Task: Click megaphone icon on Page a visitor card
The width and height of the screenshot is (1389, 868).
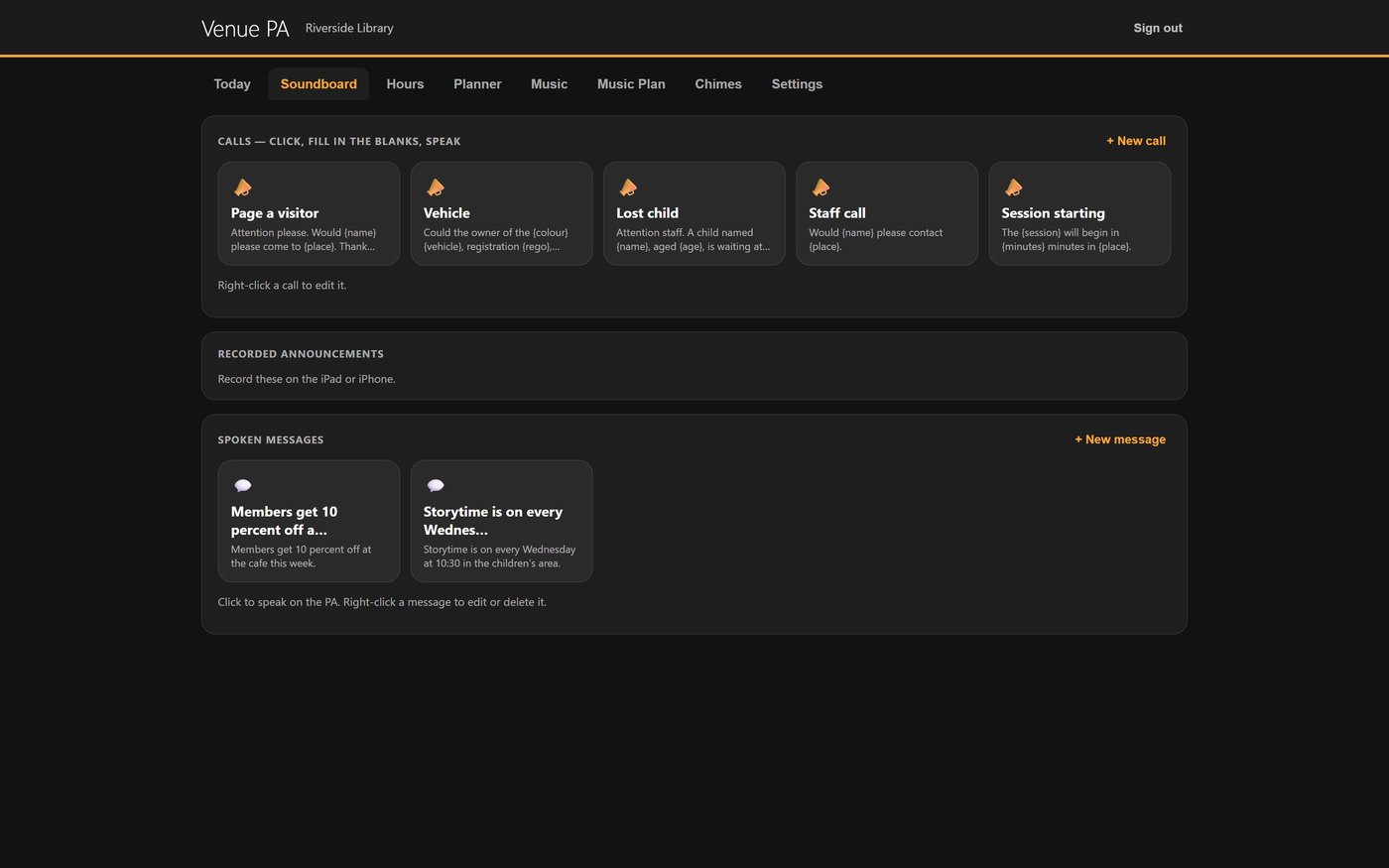Action: pyautogui.click(x=242, y=187)
